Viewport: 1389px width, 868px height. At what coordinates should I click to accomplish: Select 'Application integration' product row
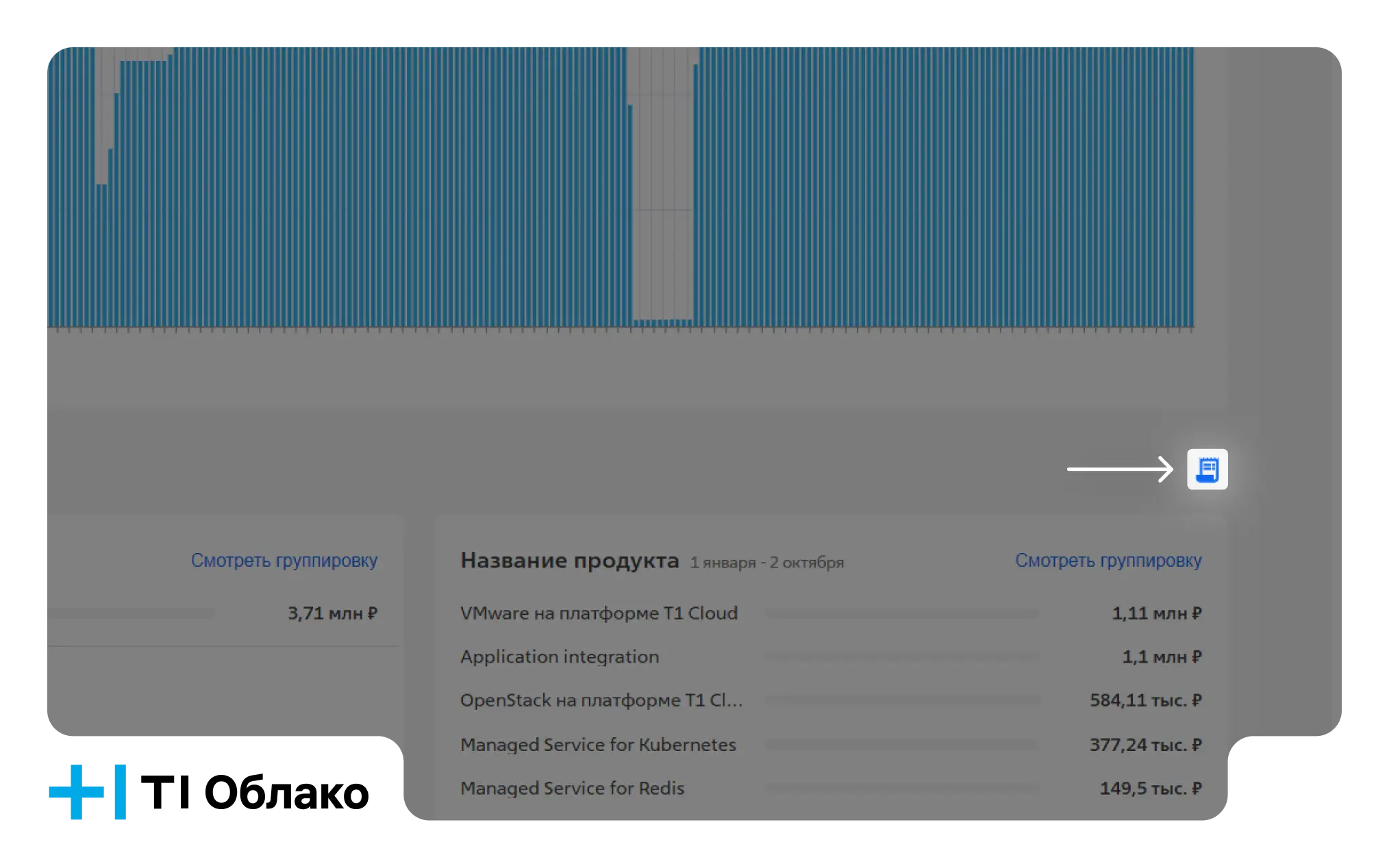click(831, 657)
